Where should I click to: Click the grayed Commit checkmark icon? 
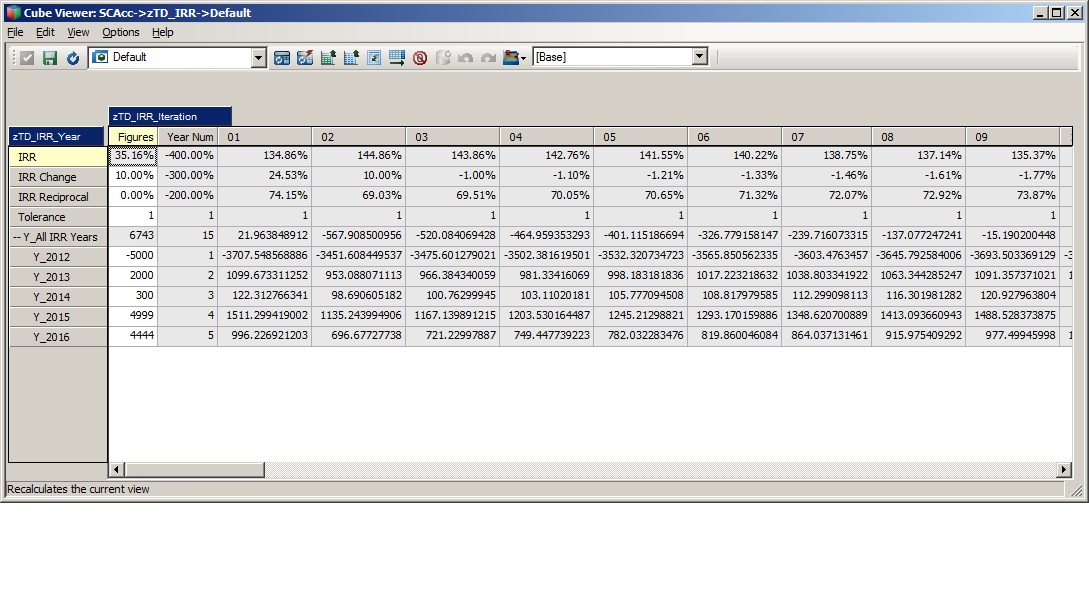(27, 58)
